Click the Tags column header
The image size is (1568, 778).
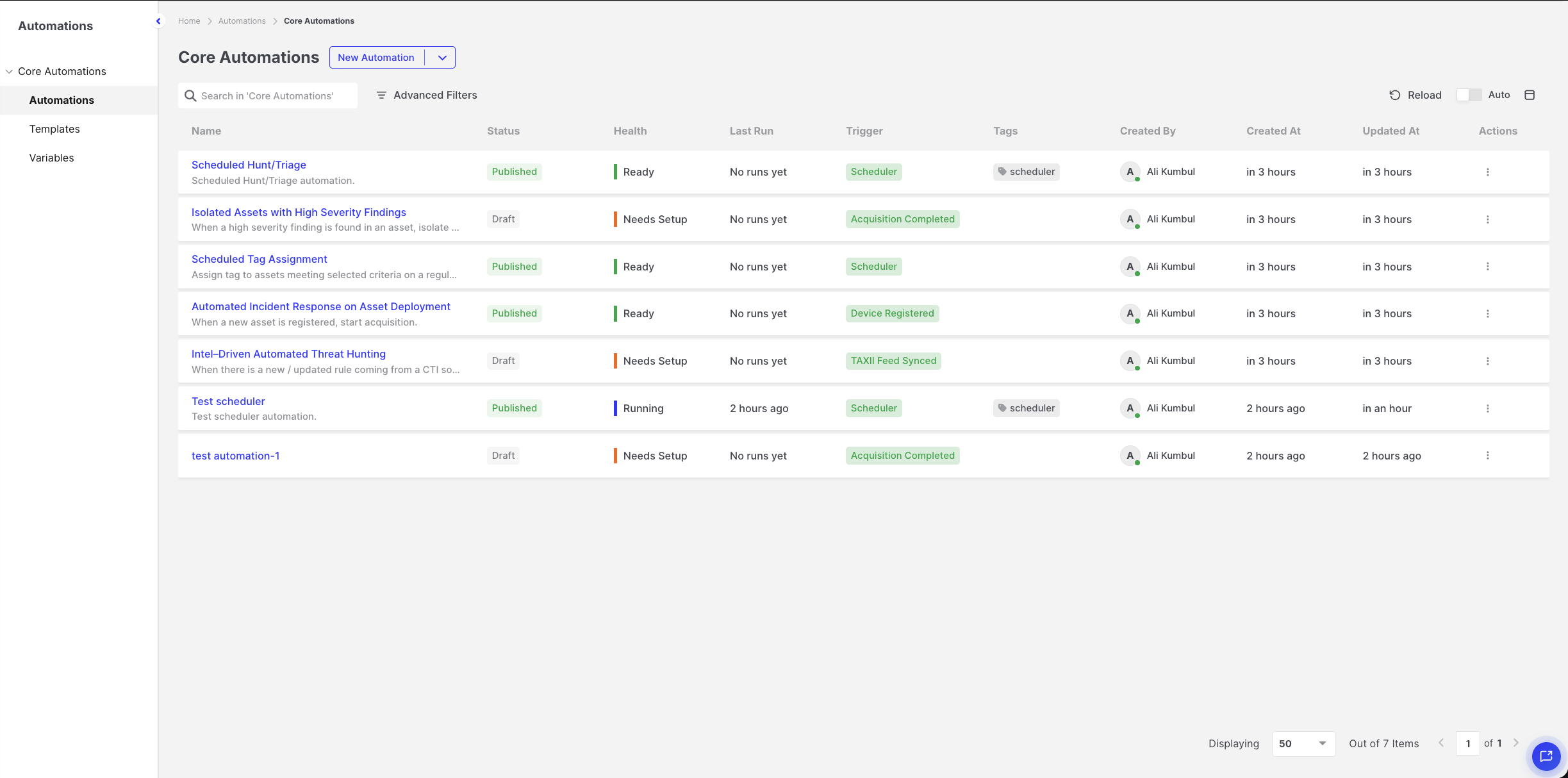click(x=1005, y=131)
